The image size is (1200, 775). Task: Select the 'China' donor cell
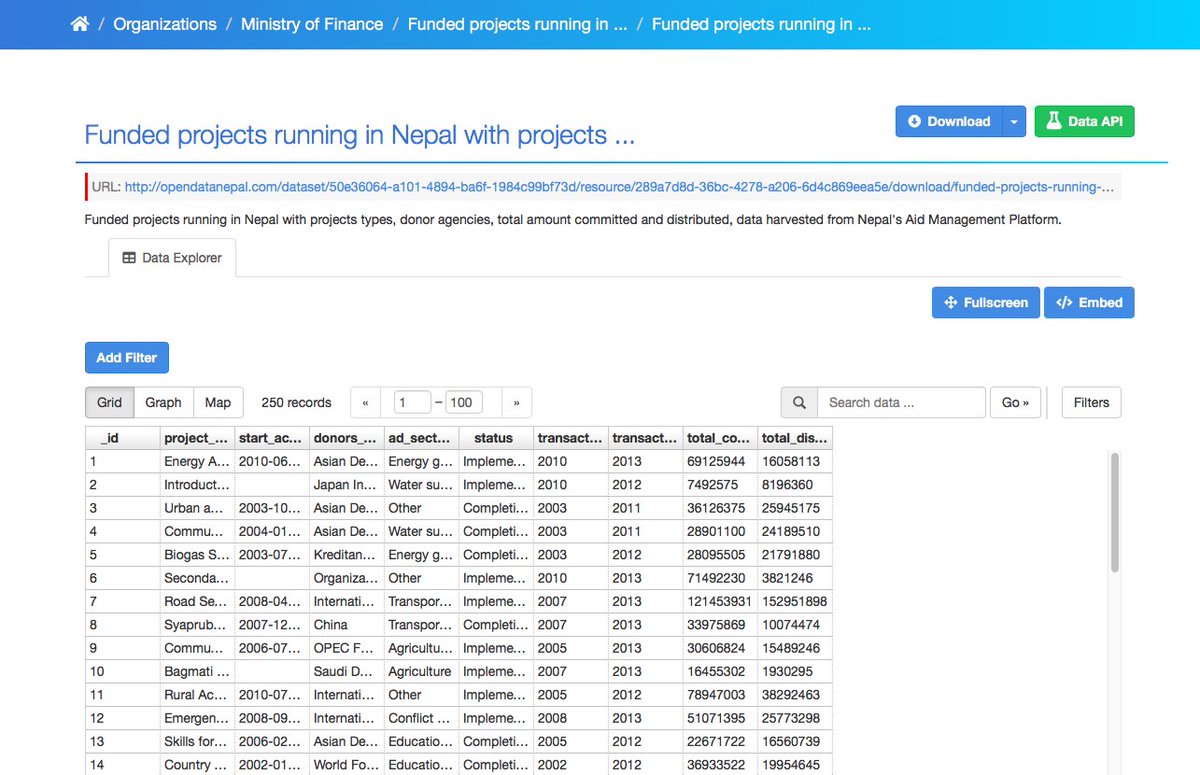pyautogui.click(x=346, y=625)
